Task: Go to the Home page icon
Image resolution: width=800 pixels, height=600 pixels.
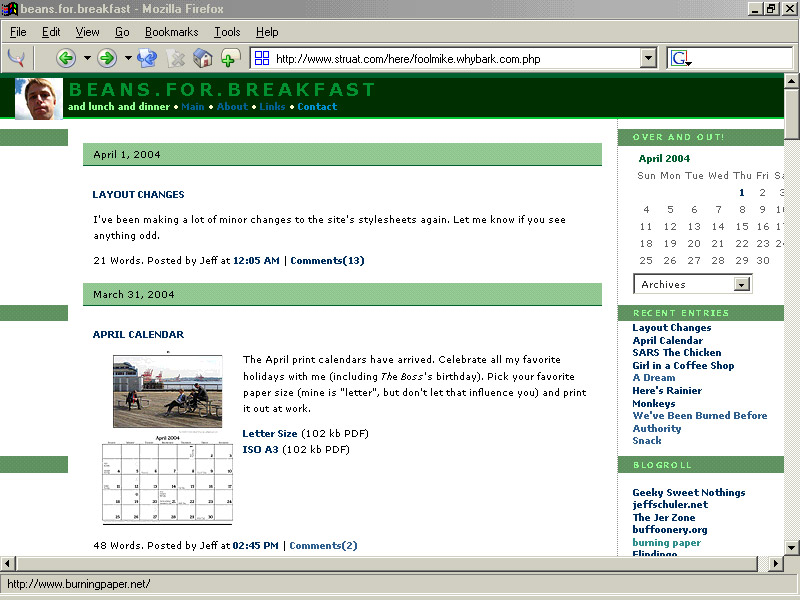Action: click(203, 58)
